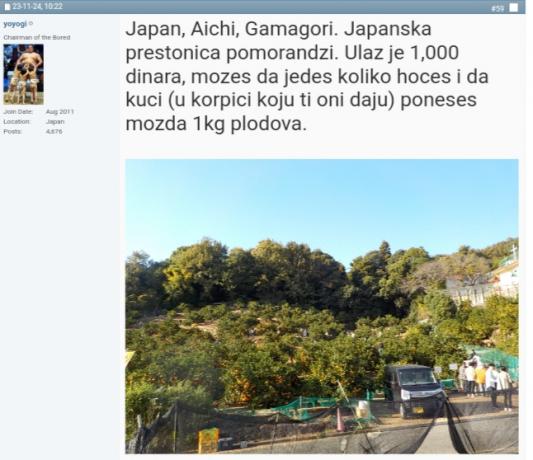The width and height of the screenshot is (533, 460).
Task: Click the post status icon beside the date
Action: tap(7, 7)
